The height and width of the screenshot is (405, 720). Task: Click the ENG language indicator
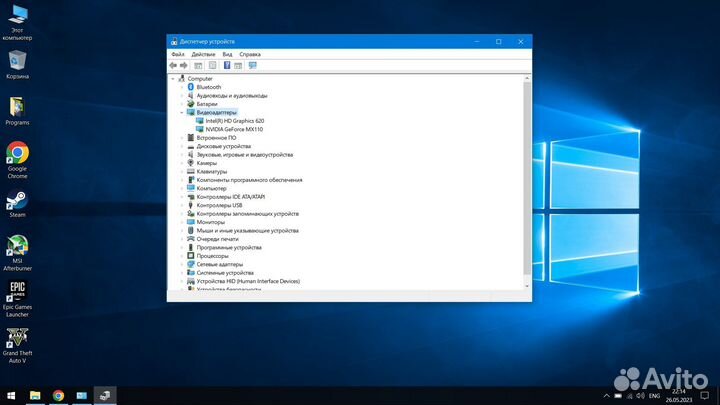pos(654,396)
